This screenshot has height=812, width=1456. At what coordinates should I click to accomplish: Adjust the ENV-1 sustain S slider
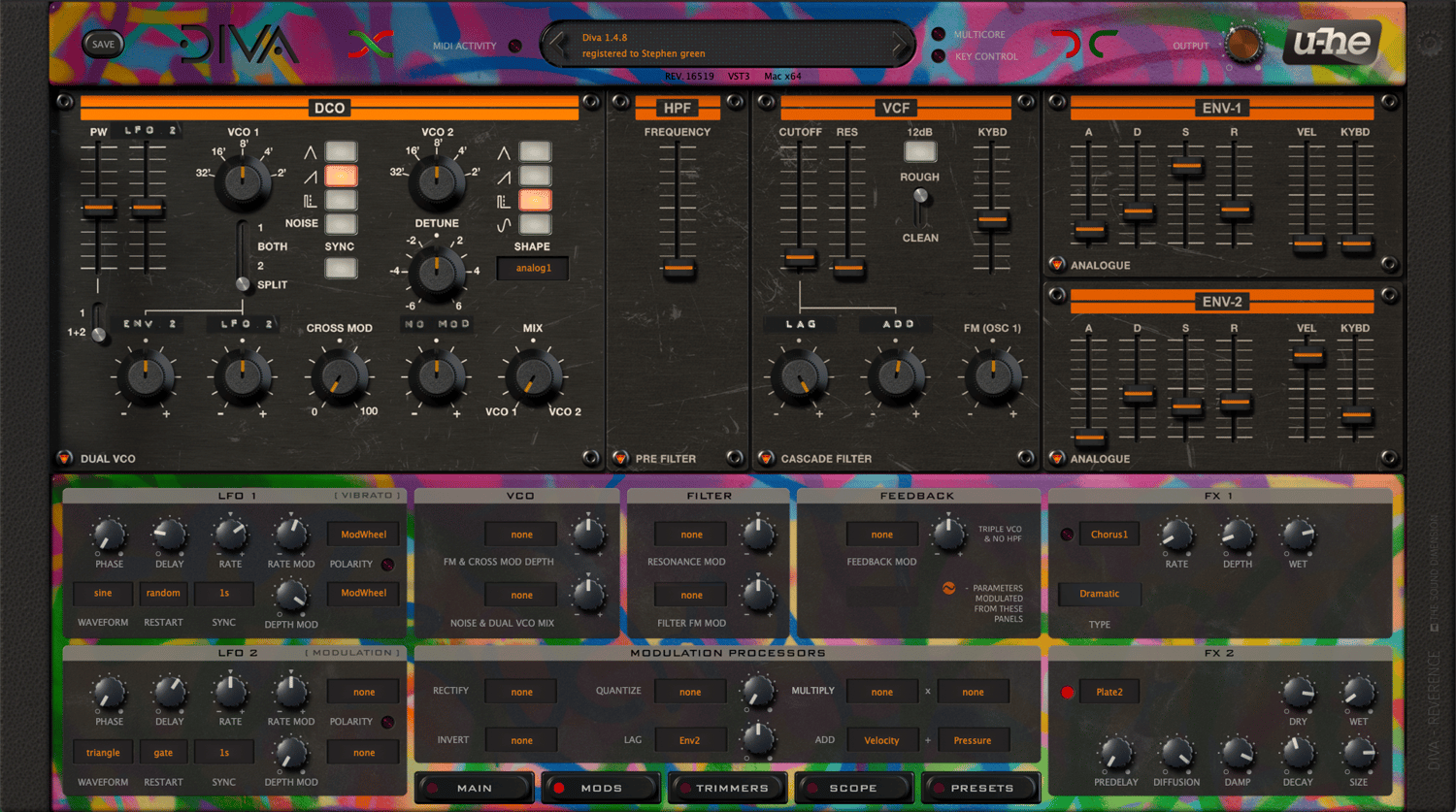click(x=1186, y=166)
